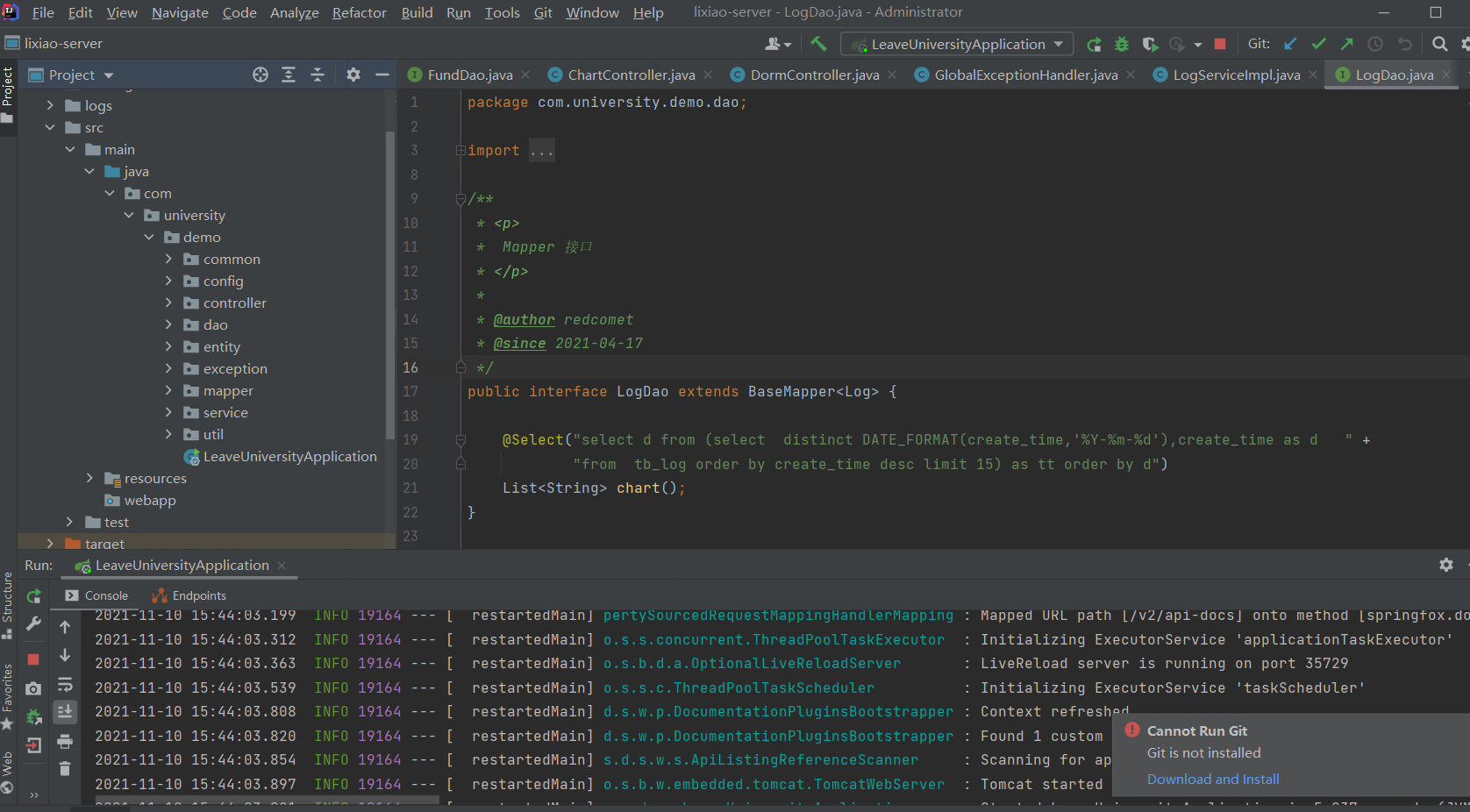Roll back changes with the undo arrow
Screen dimensions: 1470x812
click(x=1405, y=44)
